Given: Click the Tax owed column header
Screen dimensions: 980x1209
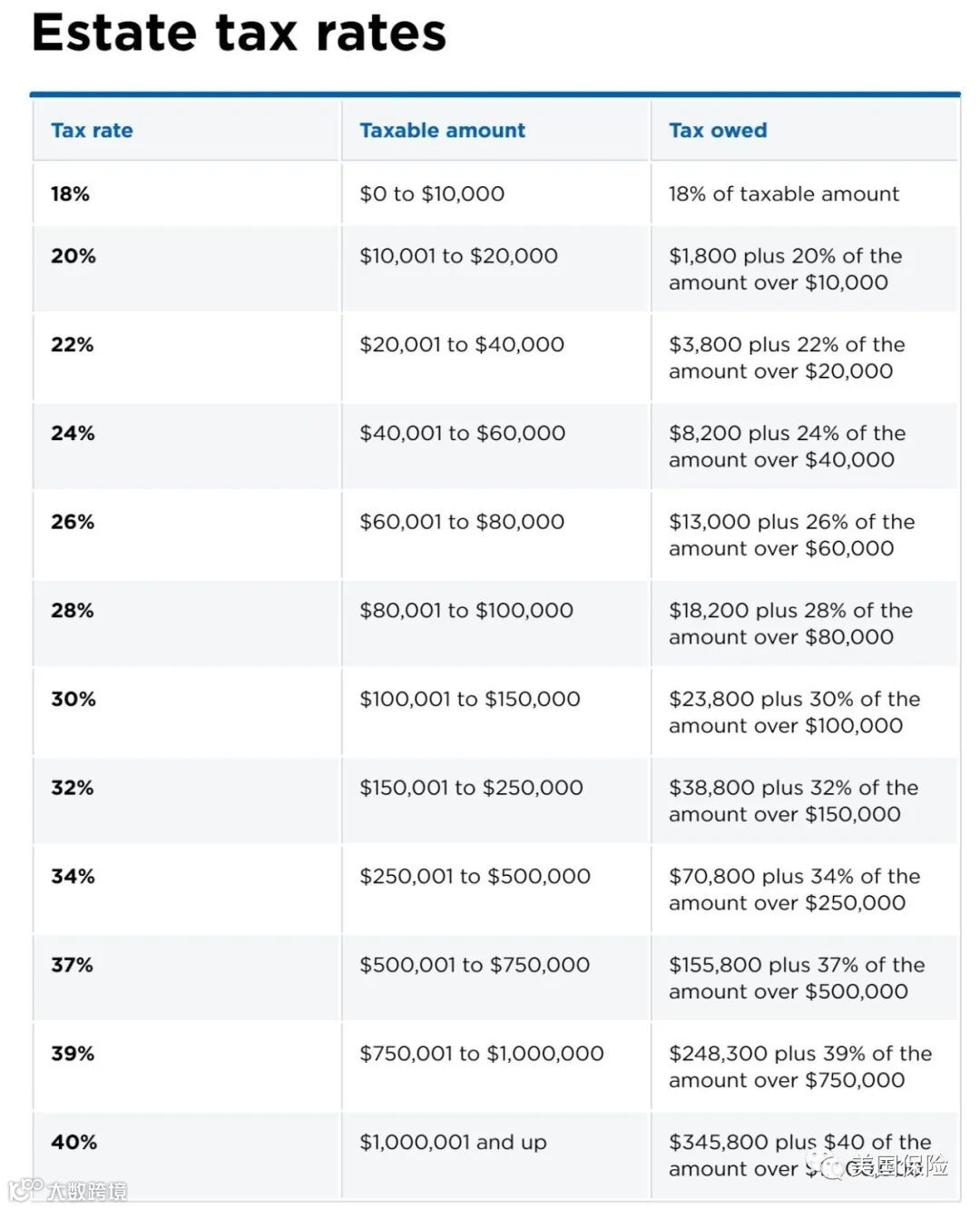Looking at the screenshot, I should coord(718,131).
